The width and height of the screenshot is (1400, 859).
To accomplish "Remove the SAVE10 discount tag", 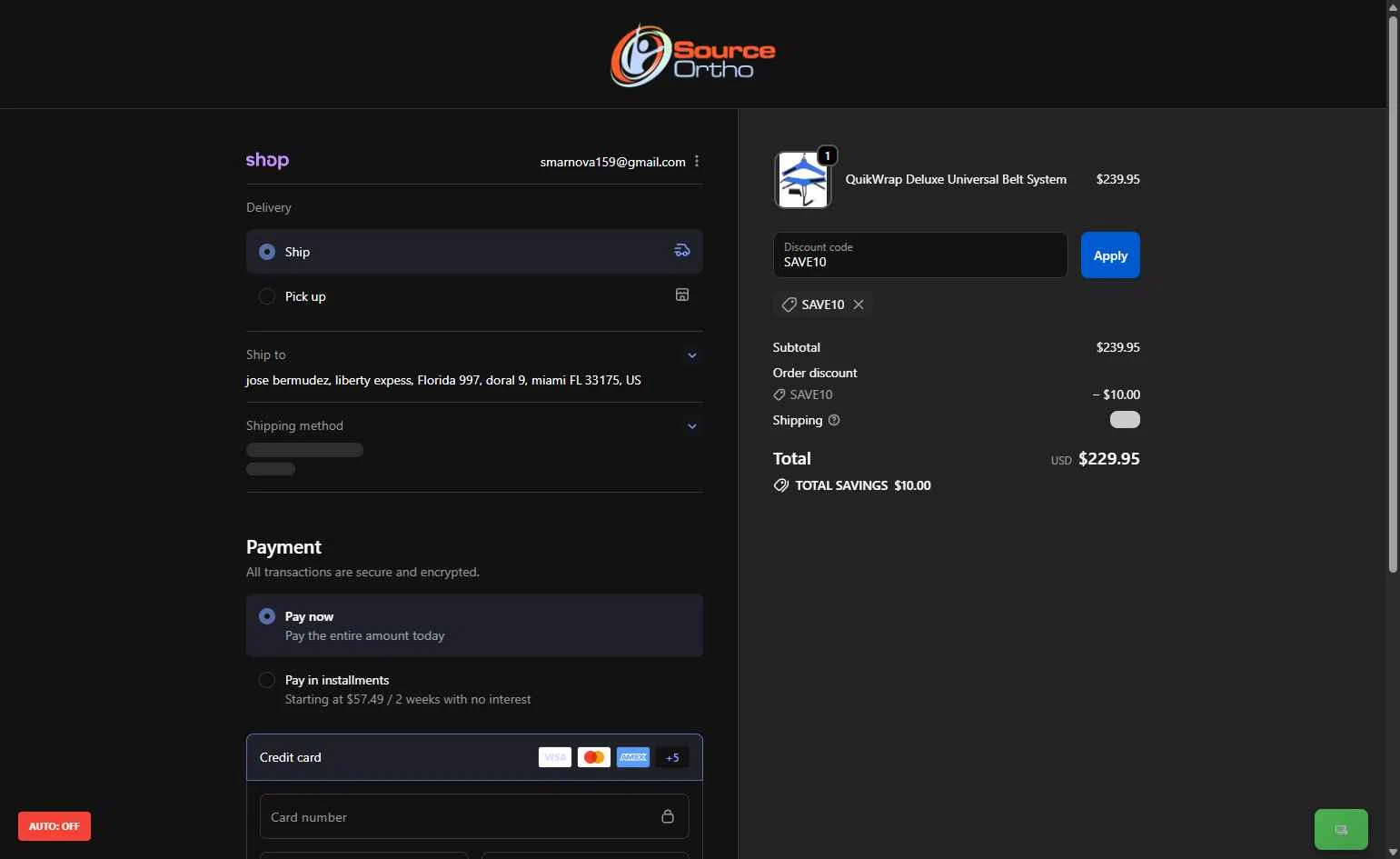I will point(859,305).
